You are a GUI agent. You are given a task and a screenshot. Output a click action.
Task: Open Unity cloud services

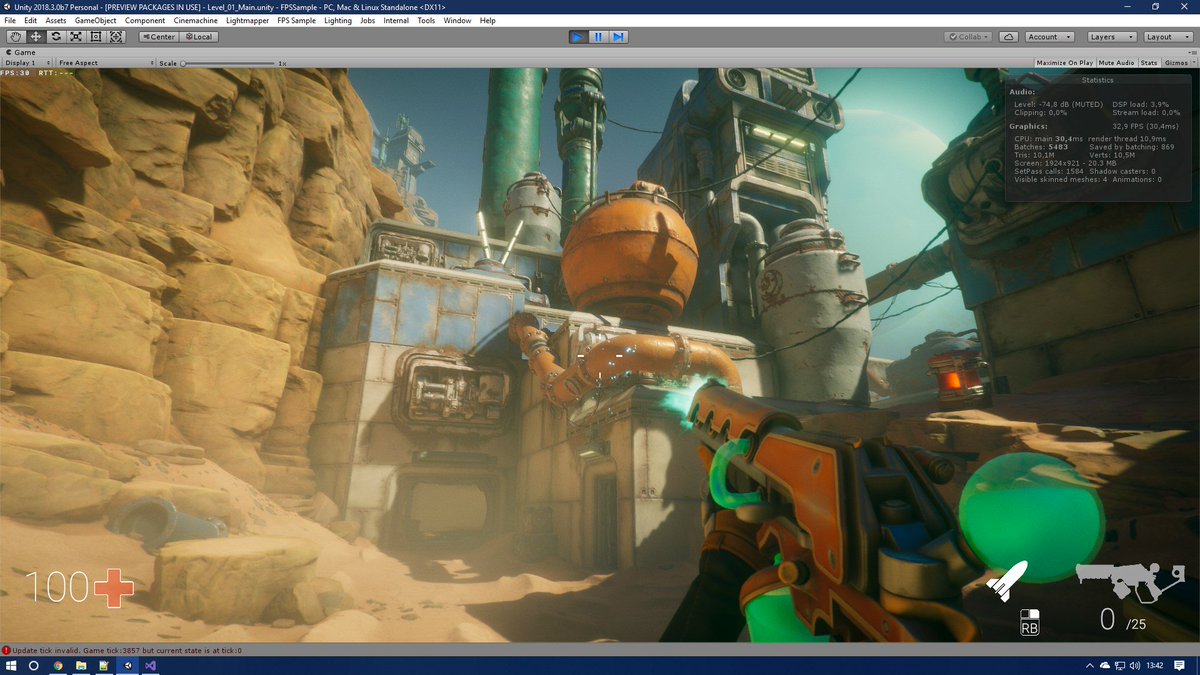tap(1009, 37)
